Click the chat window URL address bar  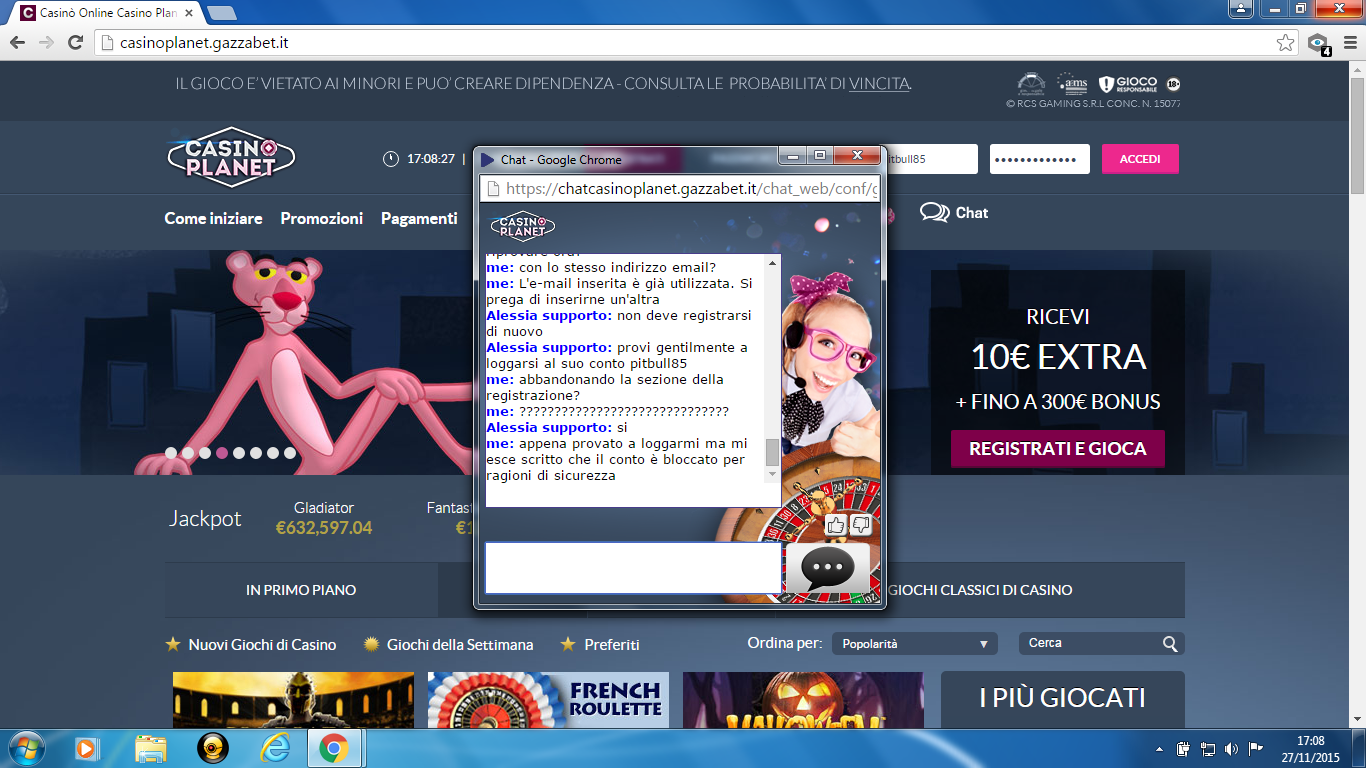point(680,189)
